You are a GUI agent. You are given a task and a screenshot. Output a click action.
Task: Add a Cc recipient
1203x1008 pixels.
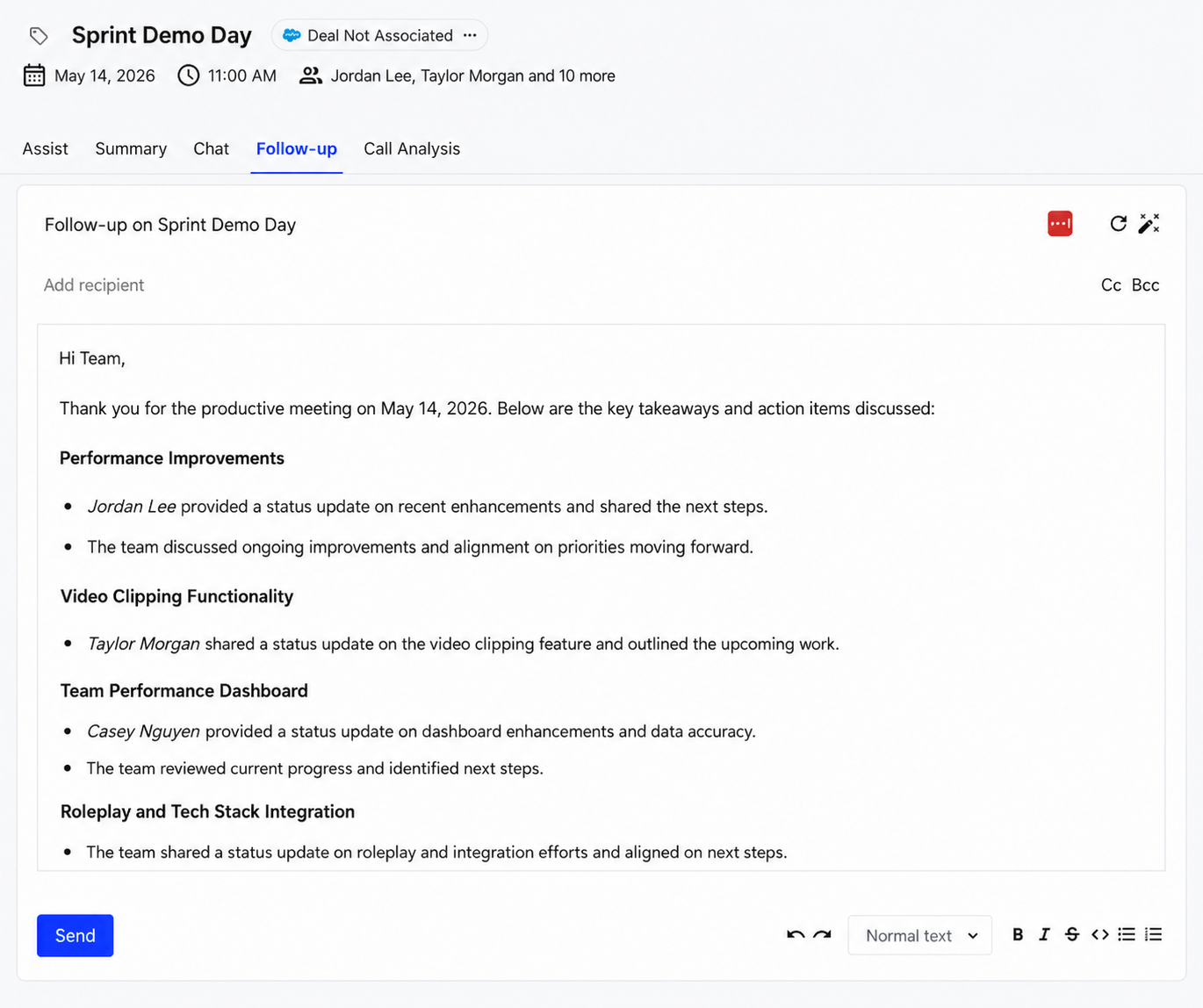pos(1111,284)
